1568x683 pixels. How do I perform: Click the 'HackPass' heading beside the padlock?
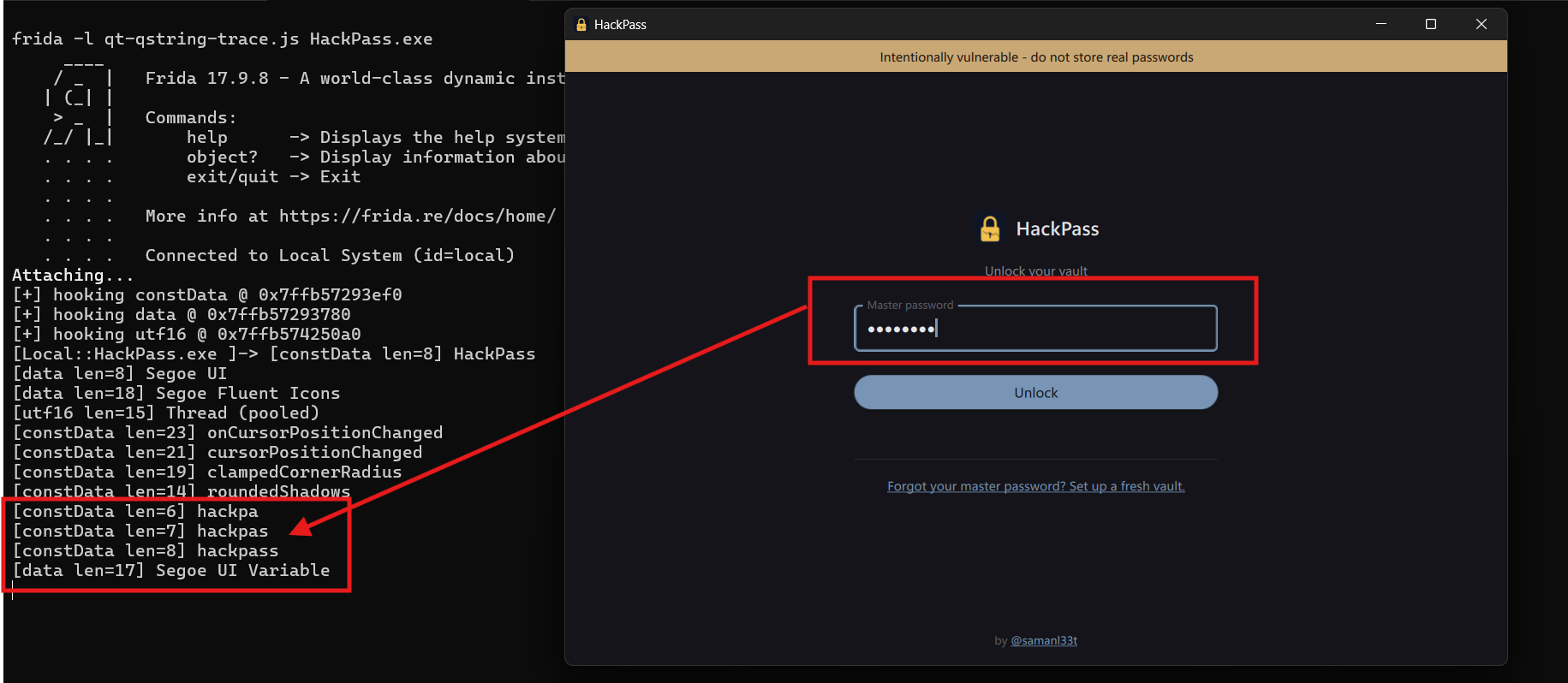point(1058,229)
